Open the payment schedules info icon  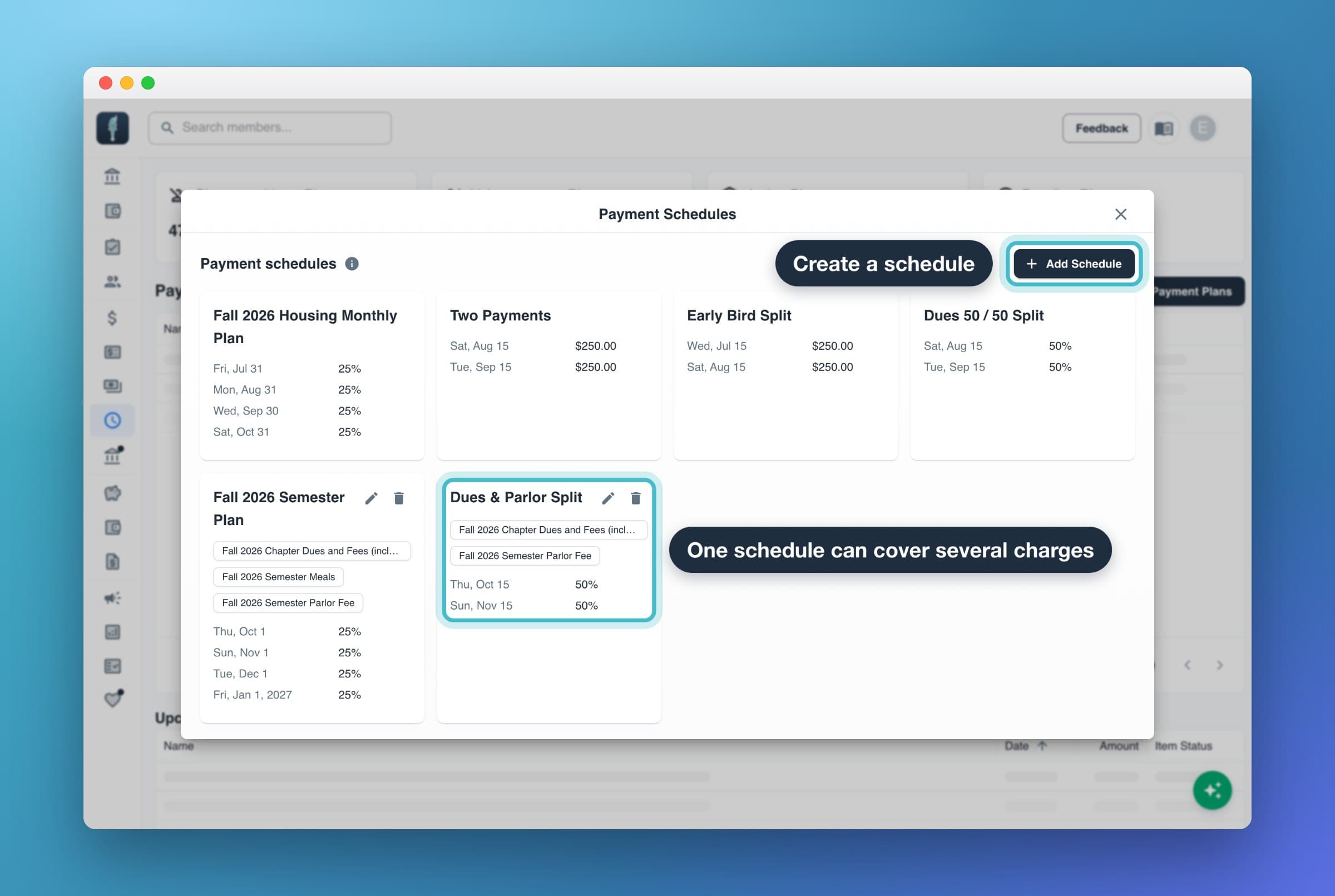[x=352, y=264]
